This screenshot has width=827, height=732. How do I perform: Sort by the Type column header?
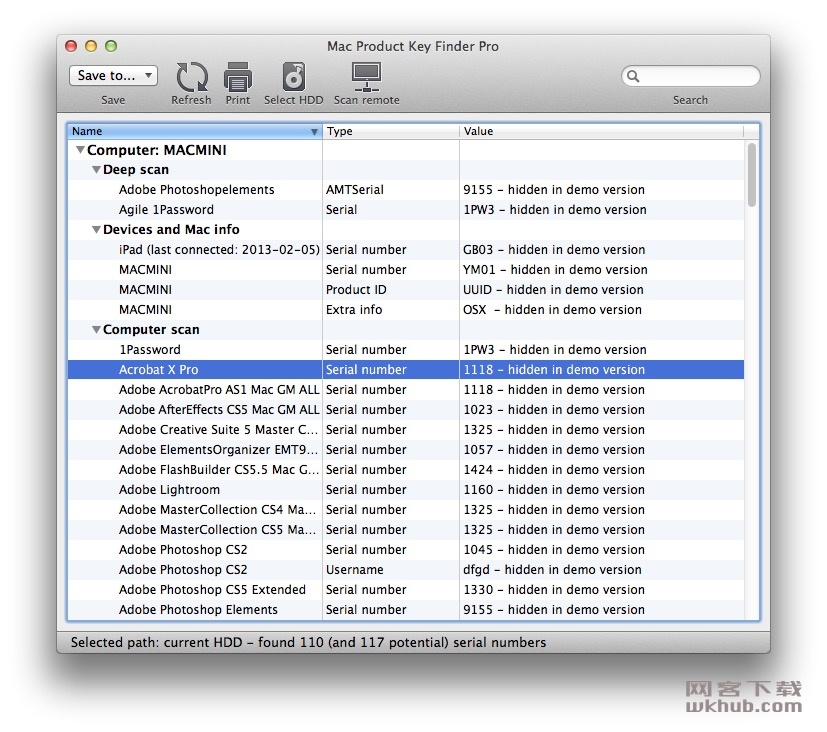point(390,131)
